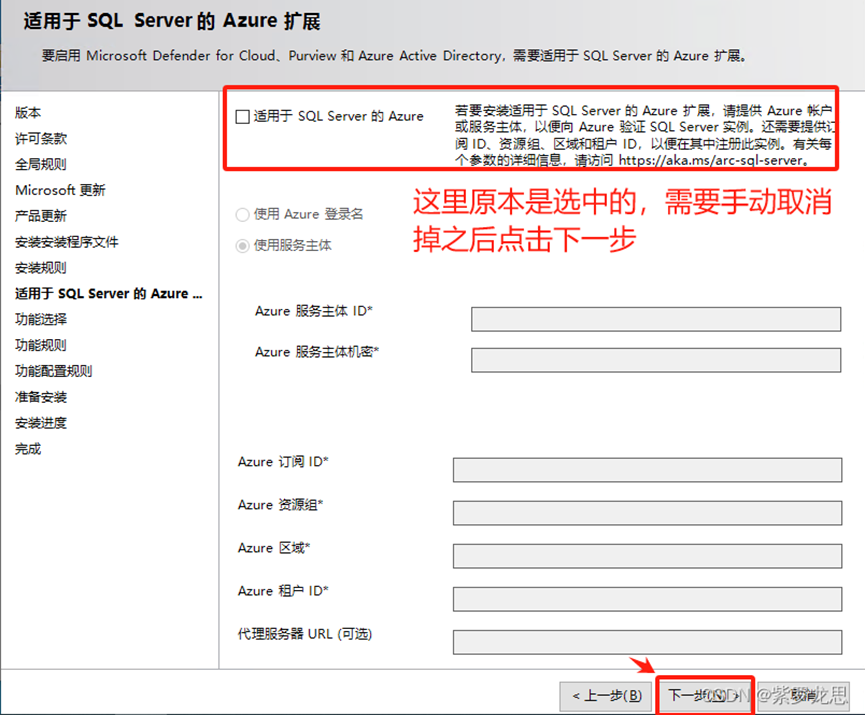This screenshot has height=715, width=865.
Task: Tick the 适用于 SQL Server 的 Azure checkbox
Action: (243, 117)
